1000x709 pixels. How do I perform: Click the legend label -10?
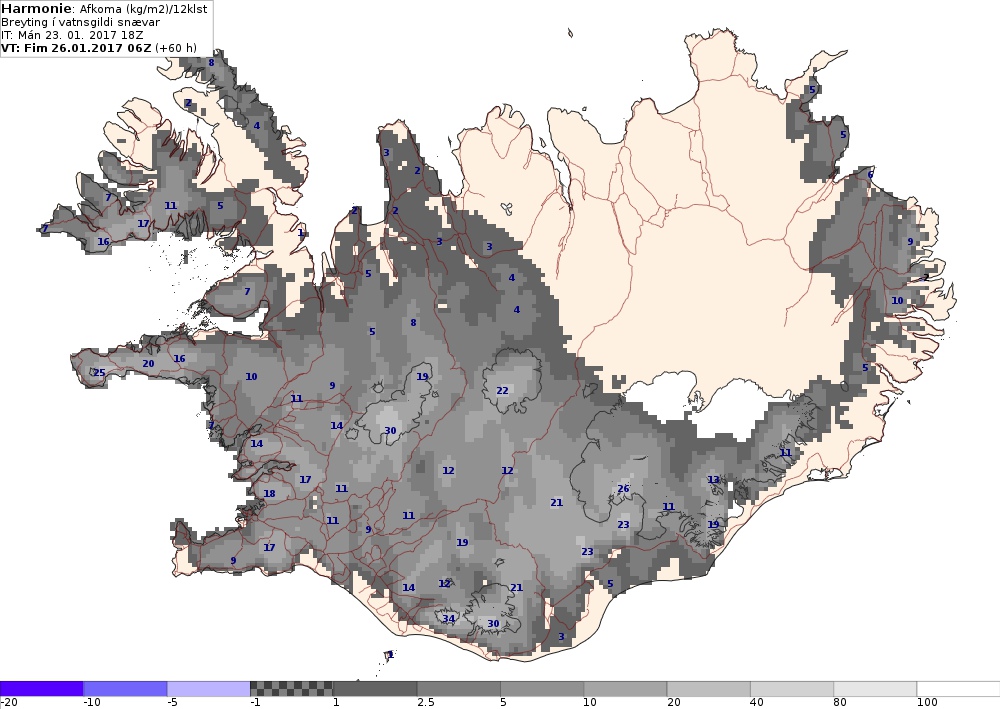pos(92,703)
